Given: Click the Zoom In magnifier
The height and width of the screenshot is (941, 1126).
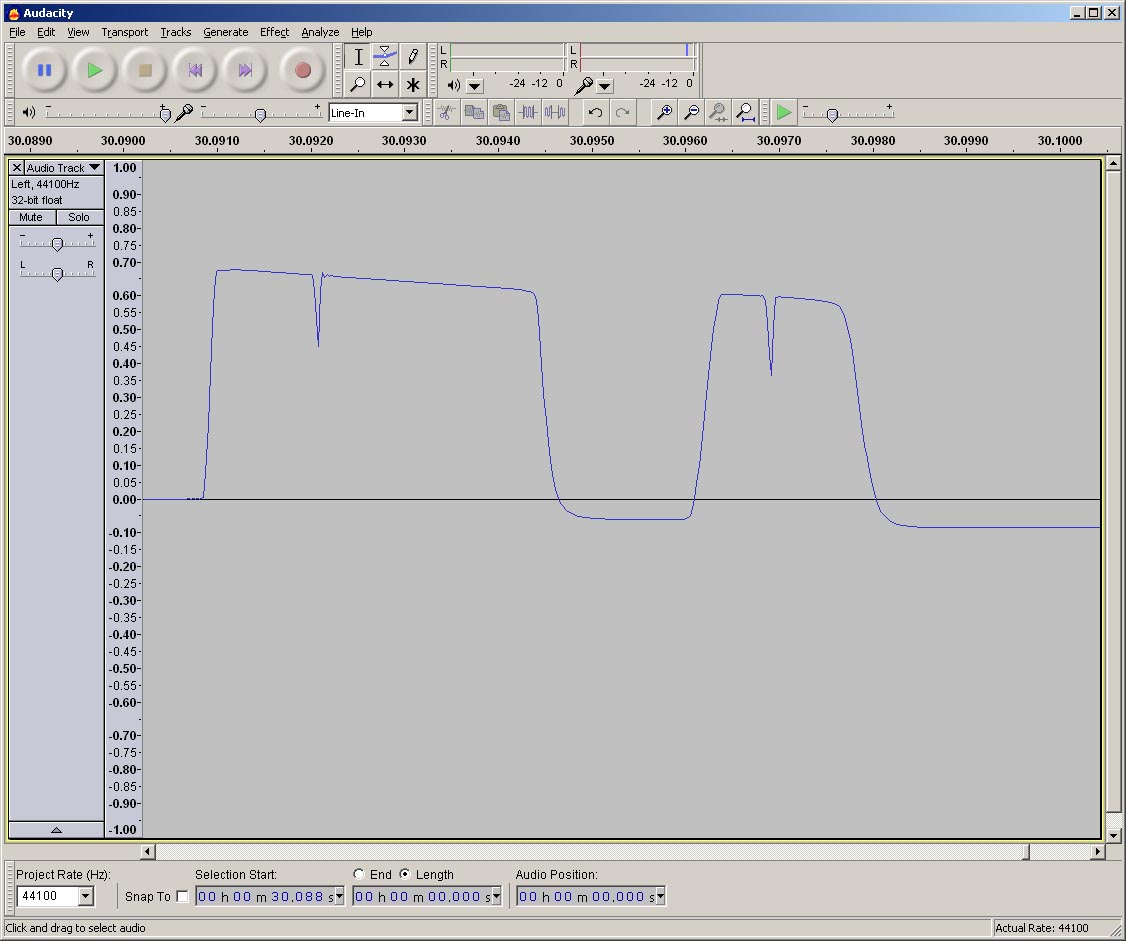Looking at the screenshot, I should [x=664, y=112].
